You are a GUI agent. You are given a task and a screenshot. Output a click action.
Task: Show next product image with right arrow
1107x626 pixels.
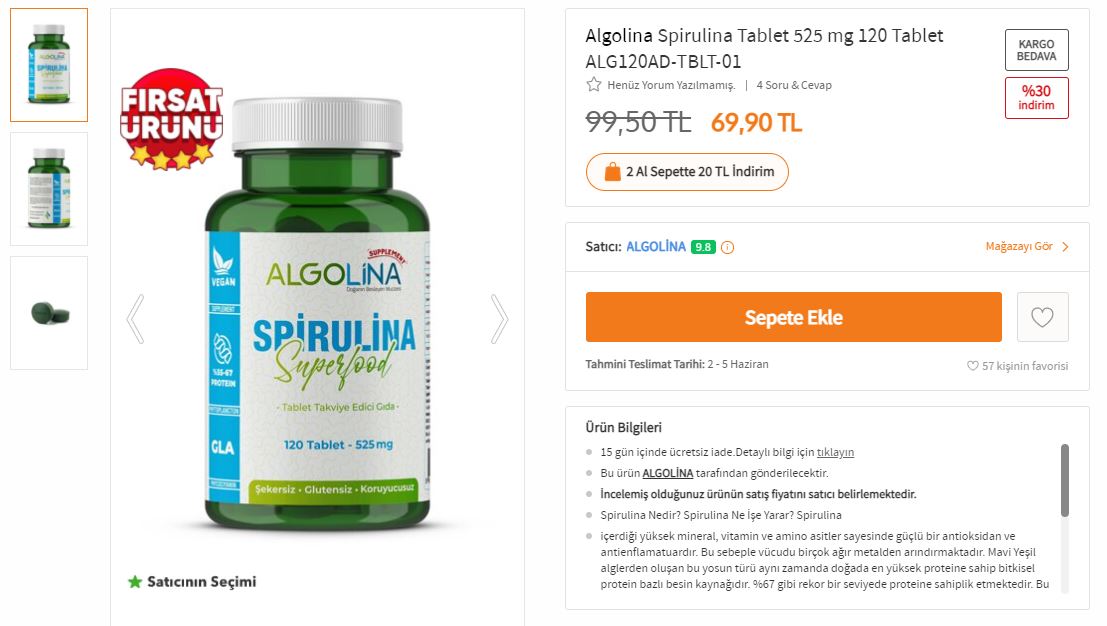point(499,319)
